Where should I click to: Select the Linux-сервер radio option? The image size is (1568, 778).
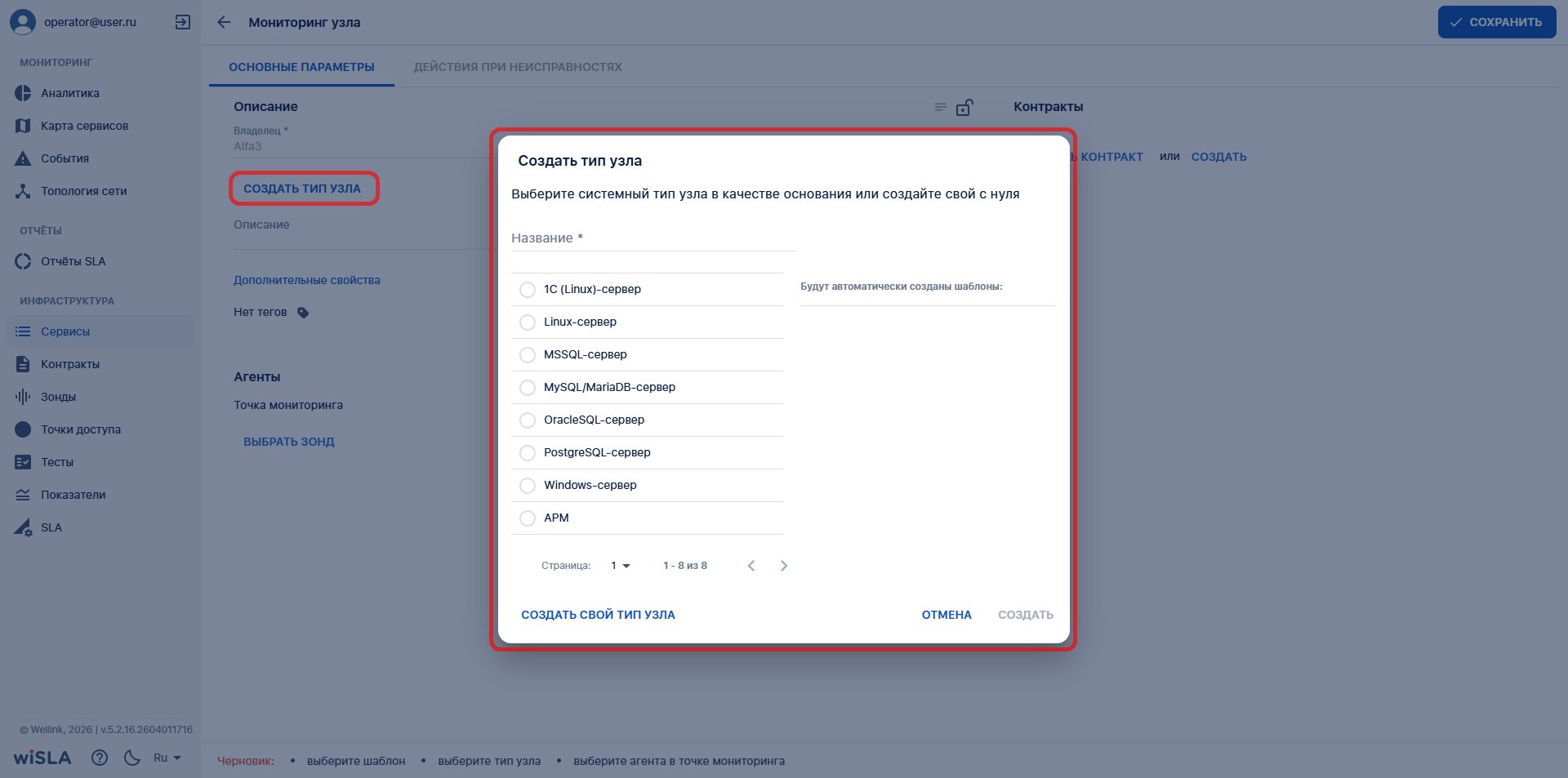point(528,322)
